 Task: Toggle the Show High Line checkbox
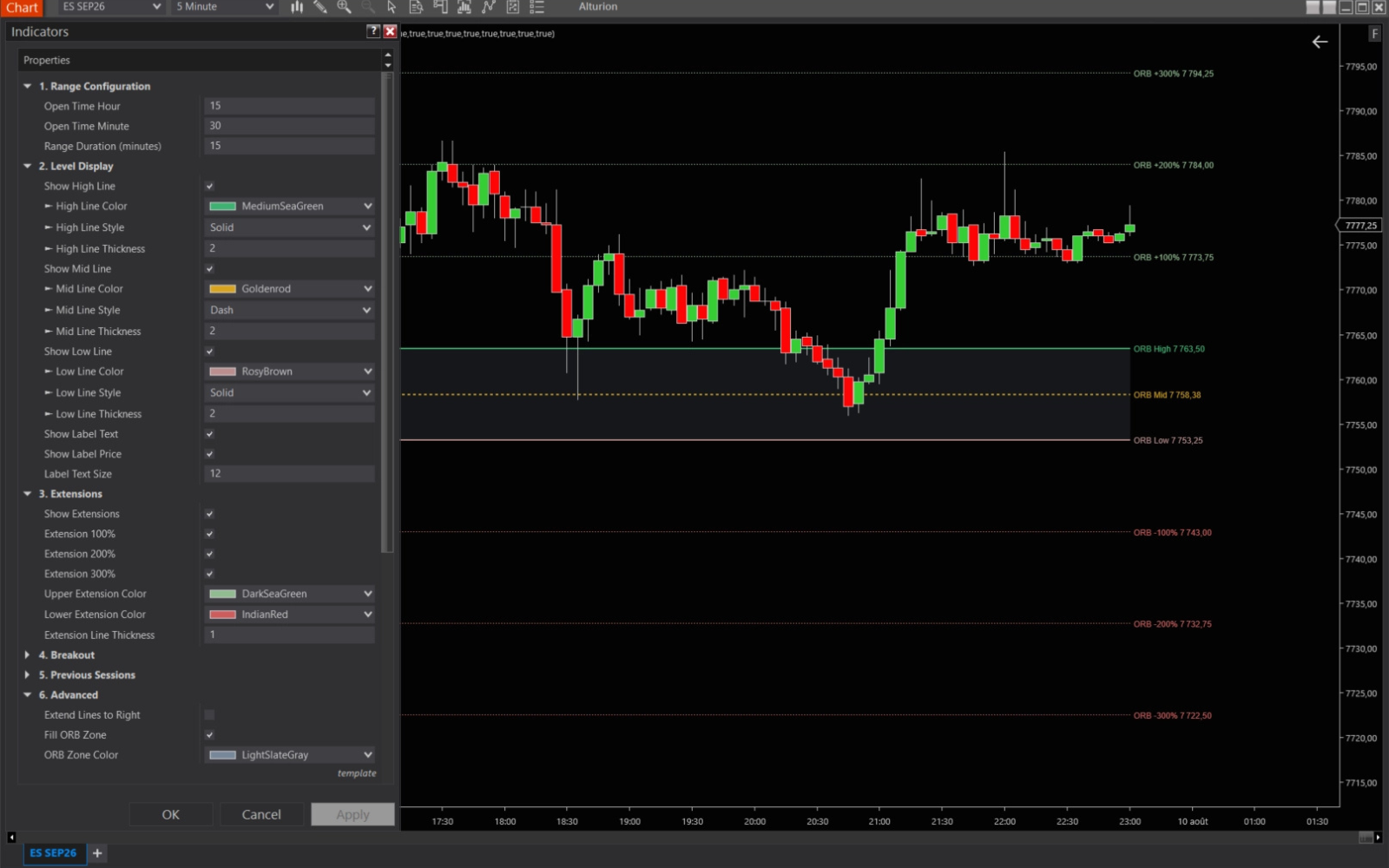[x=209, y=187]
